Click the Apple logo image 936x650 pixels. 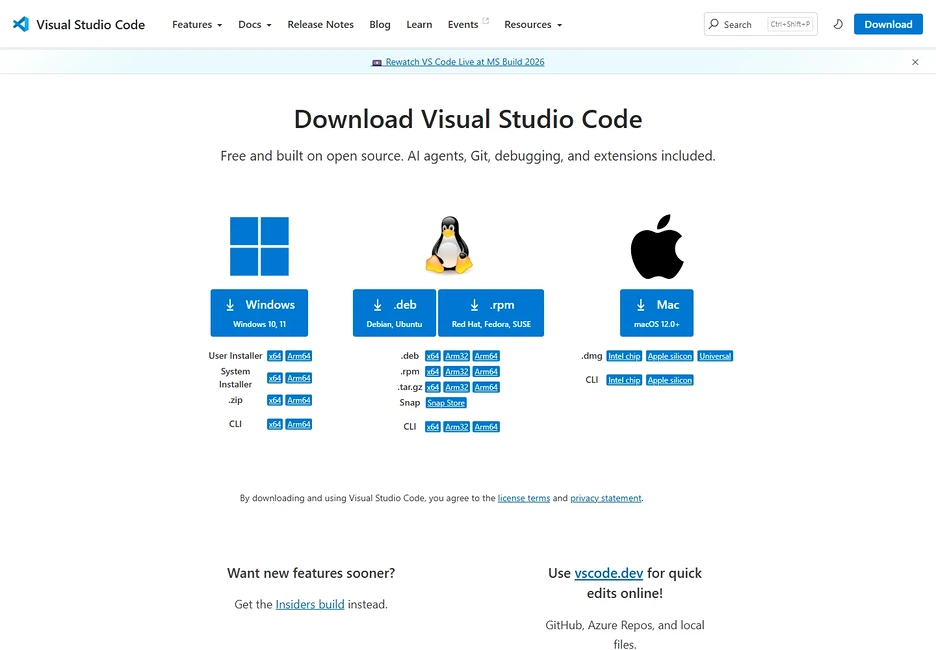657,247
